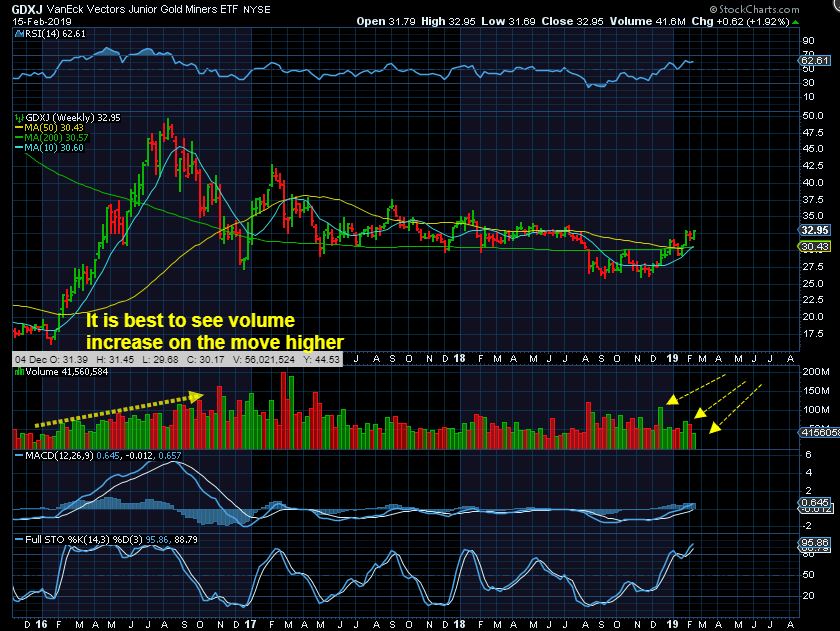Click the 25.0 price axis label
The height and width of the screenshot is (631, 840).
pos(813,283)
